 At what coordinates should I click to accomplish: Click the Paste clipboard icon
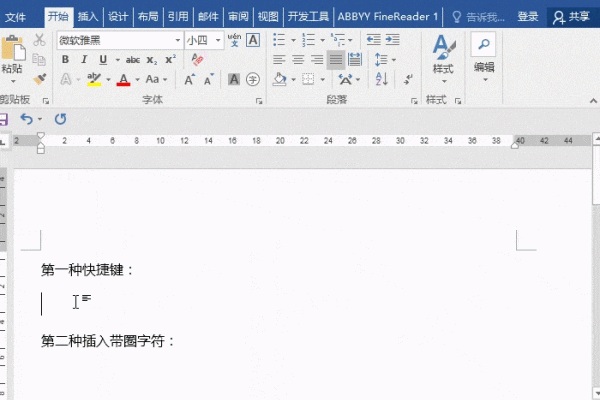[13, 48]
